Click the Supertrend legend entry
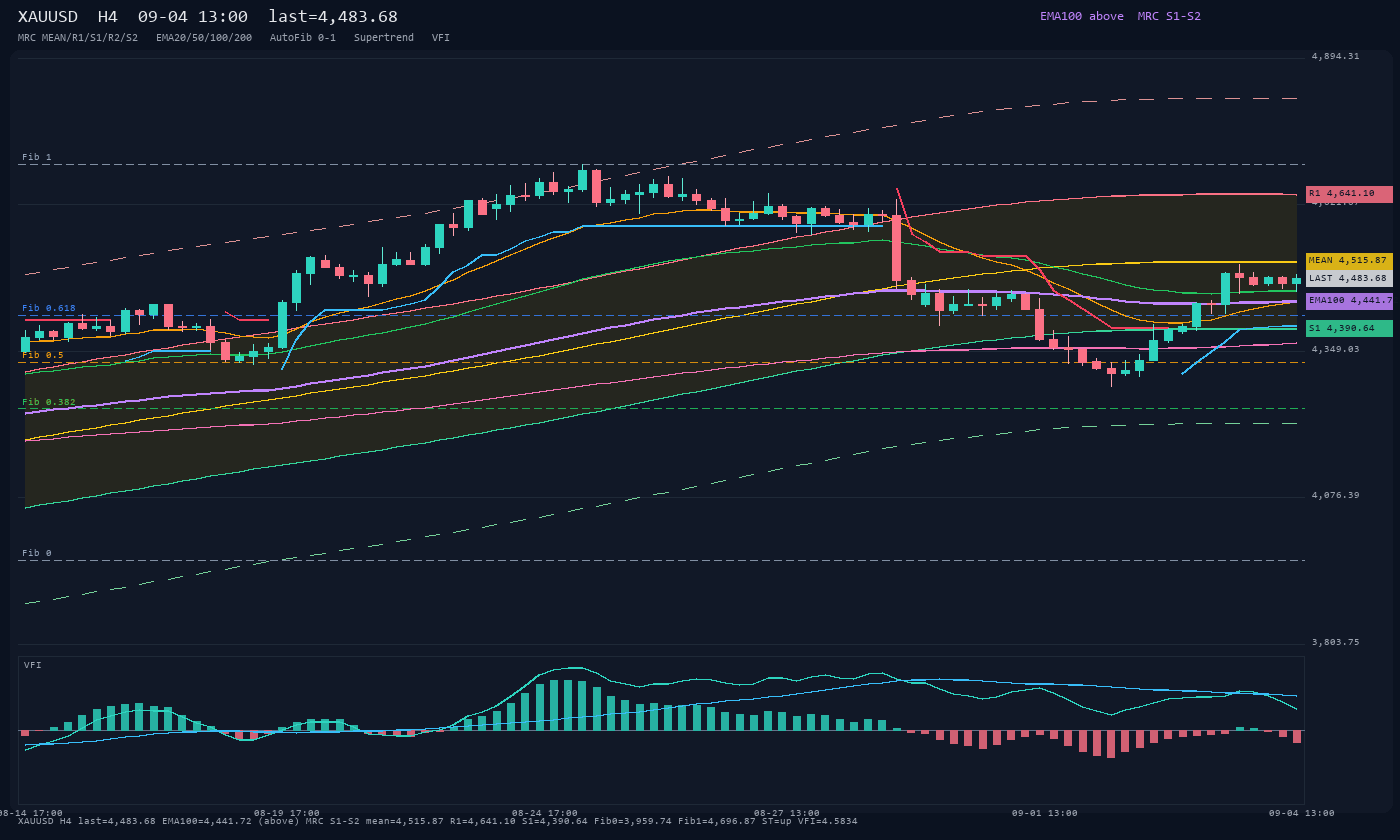The width and height of the screenshot is (1400, 840). pyautogui.click(x=384, y=38)
